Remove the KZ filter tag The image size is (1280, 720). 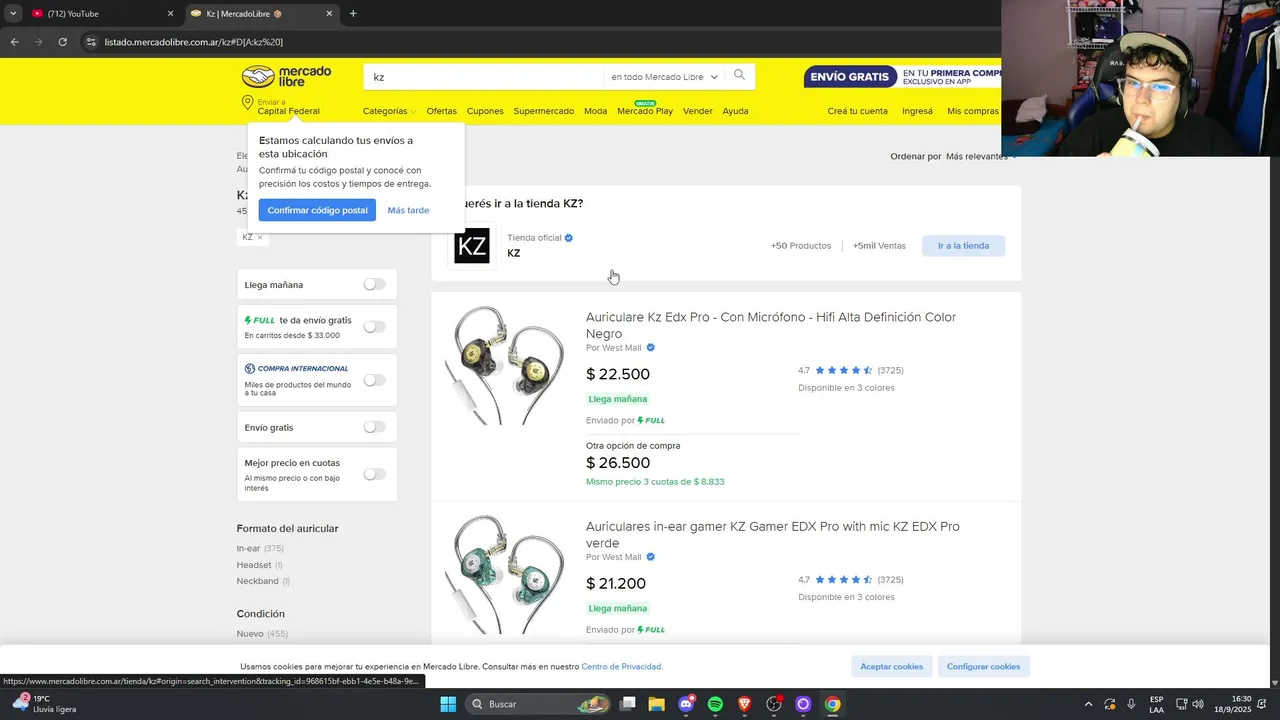click(260, 237)
